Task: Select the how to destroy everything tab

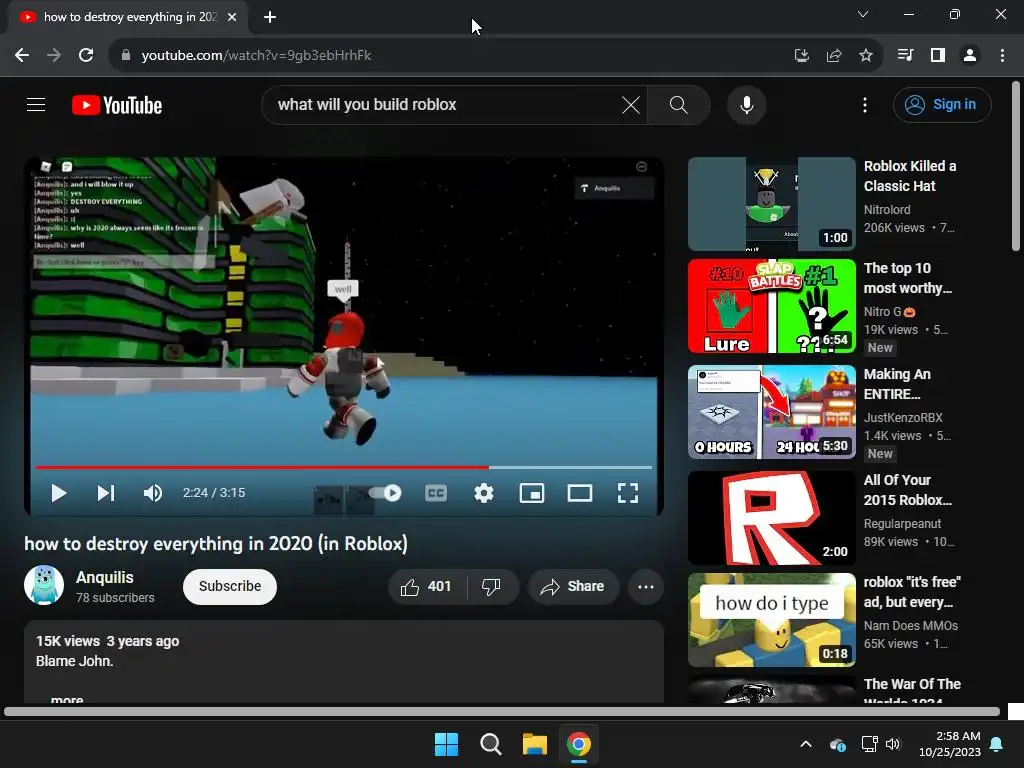Action: pyautogui.click(x=128, y=17)
